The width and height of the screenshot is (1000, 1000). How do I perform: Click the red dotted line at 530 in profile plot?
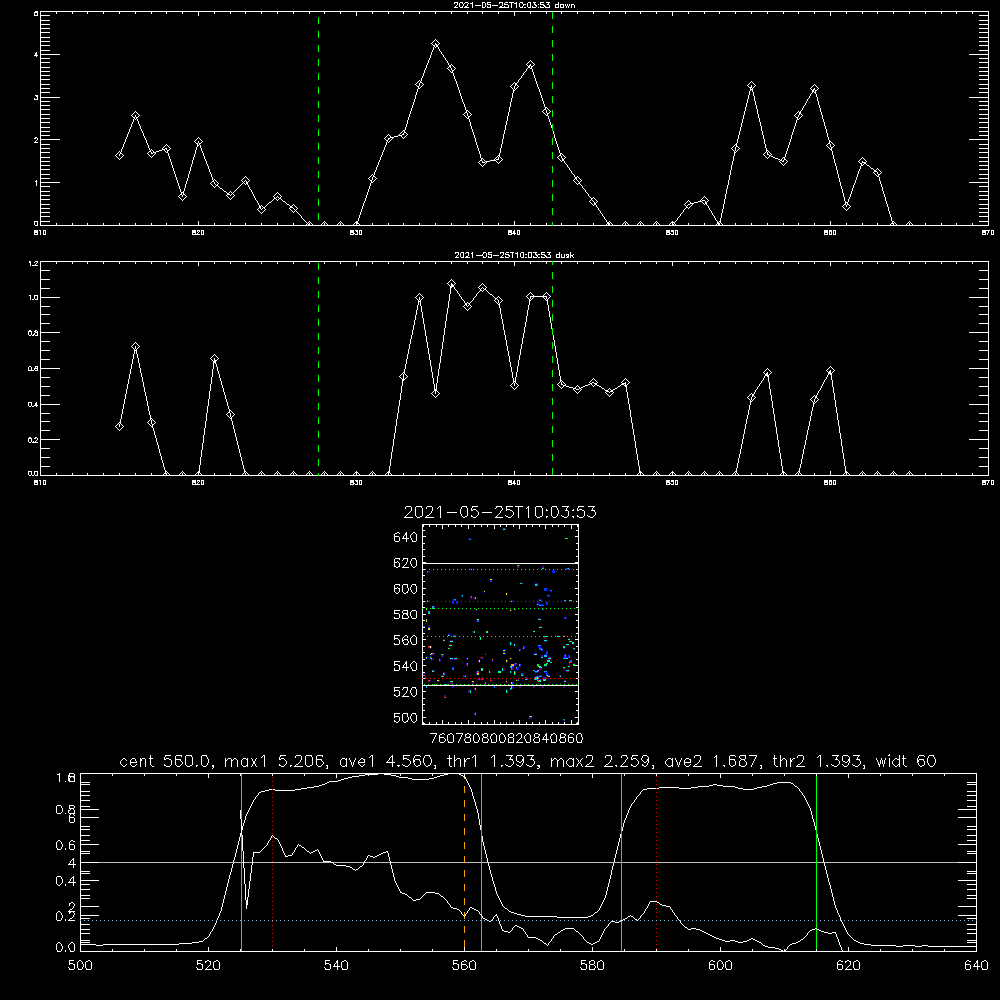tap(272, 862)
